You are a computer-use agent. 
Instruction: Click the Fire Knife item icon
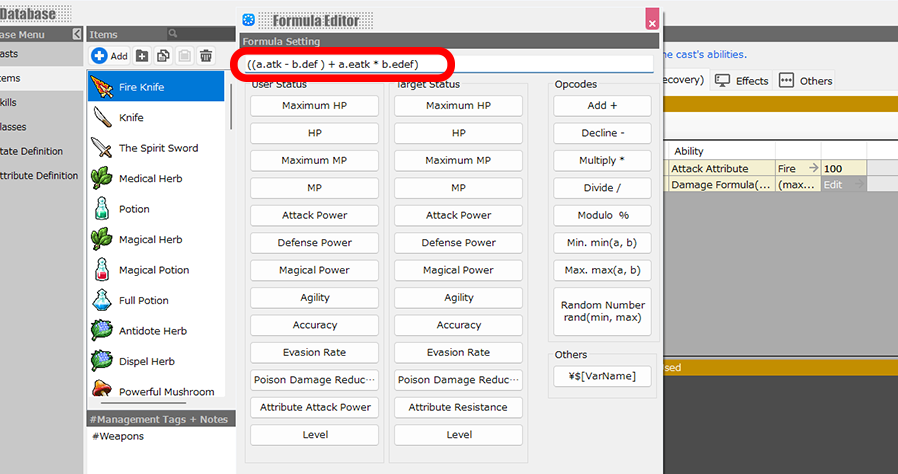point(101,87)
